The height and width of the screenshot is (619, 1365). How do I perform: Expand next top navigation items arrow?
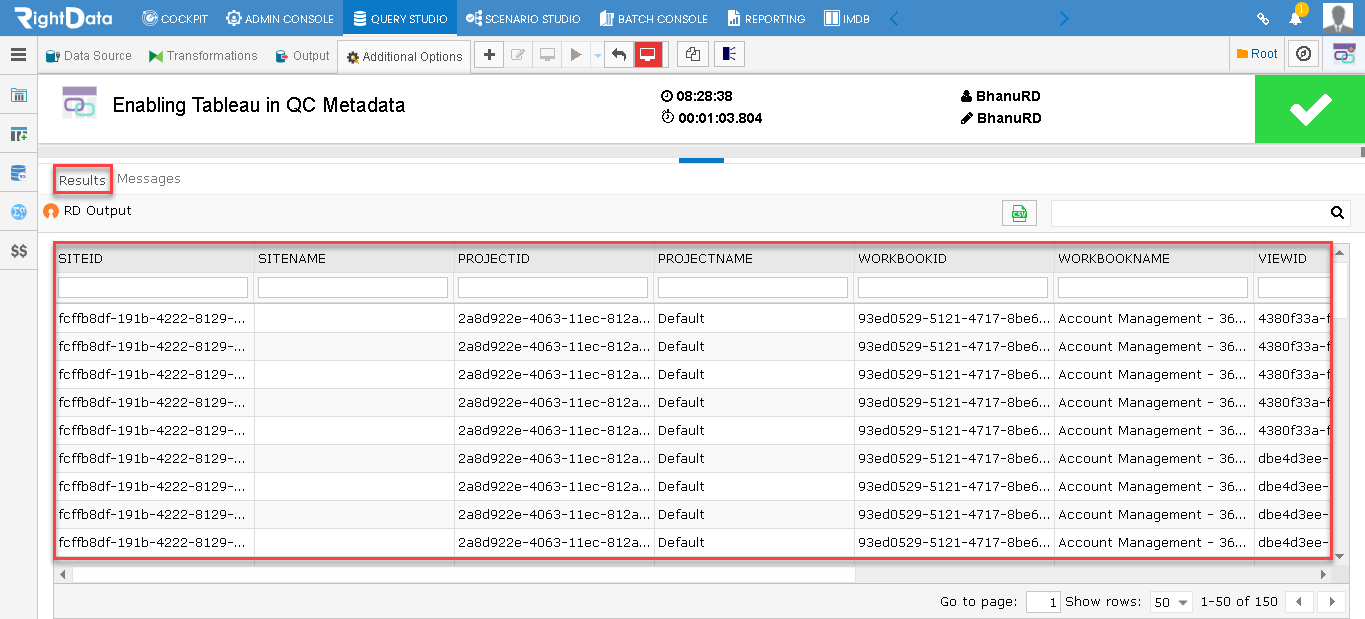click(x=1064, y=18)
